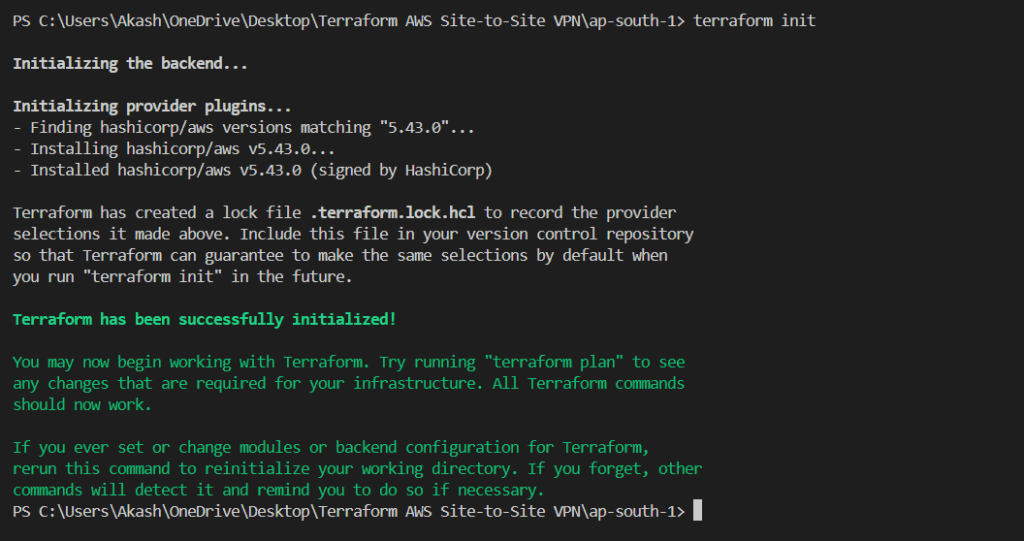Image resolution: width=1024 pixels, height=541 pixels.
Task: Place cursor at the final PowerShell prompt
Action: (x=697, y=511)
